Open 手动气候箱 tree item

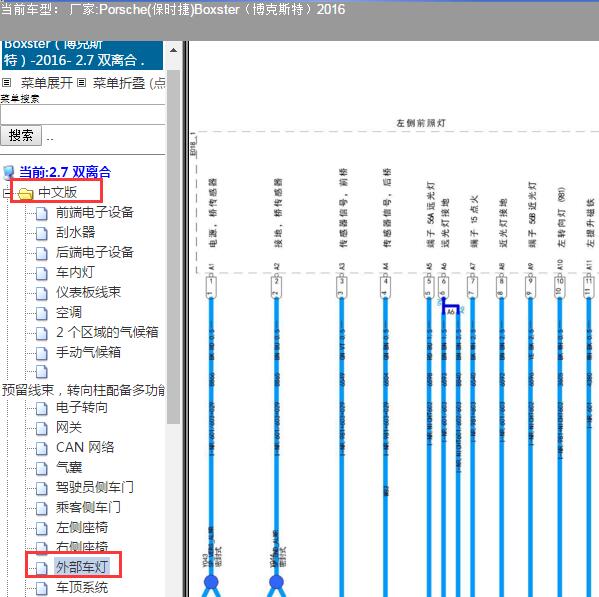pos(88,352)
